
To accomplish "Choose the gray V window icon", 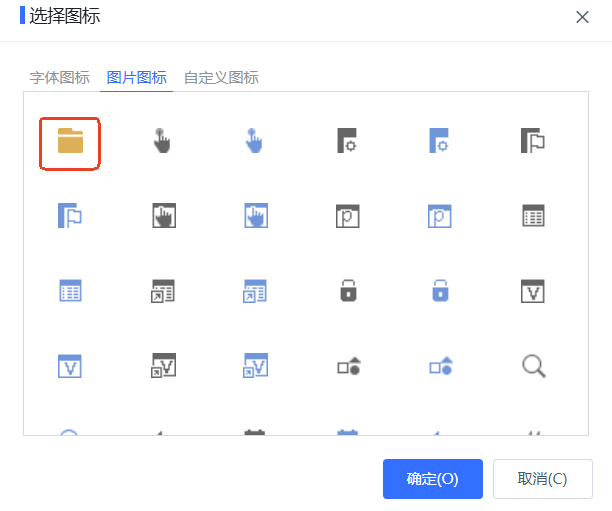I will pos(533,291).
